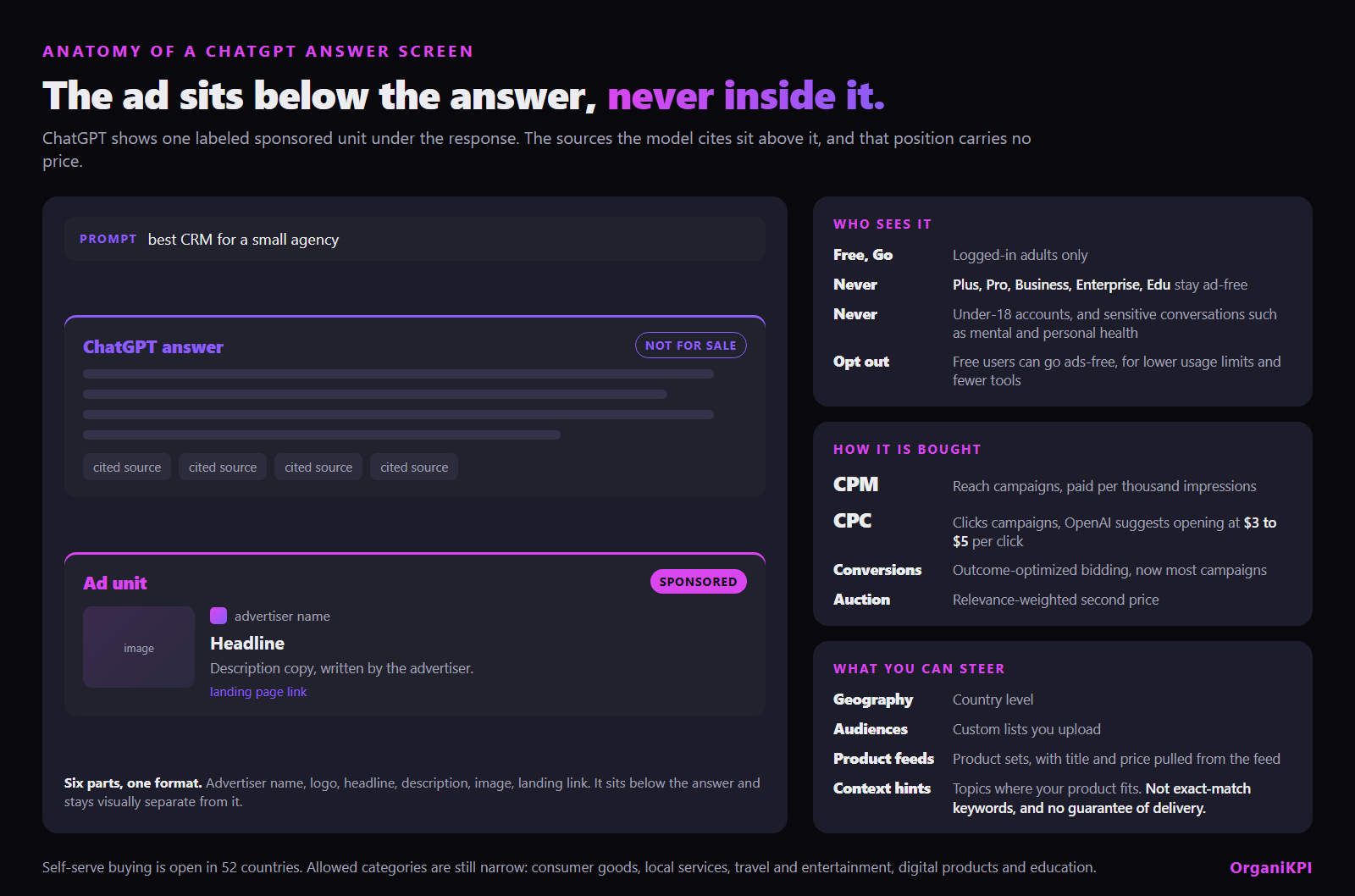Click the 'CPC' row label
The width and height of the screenshot is (1355, 896).
click(x=853, y=521)
